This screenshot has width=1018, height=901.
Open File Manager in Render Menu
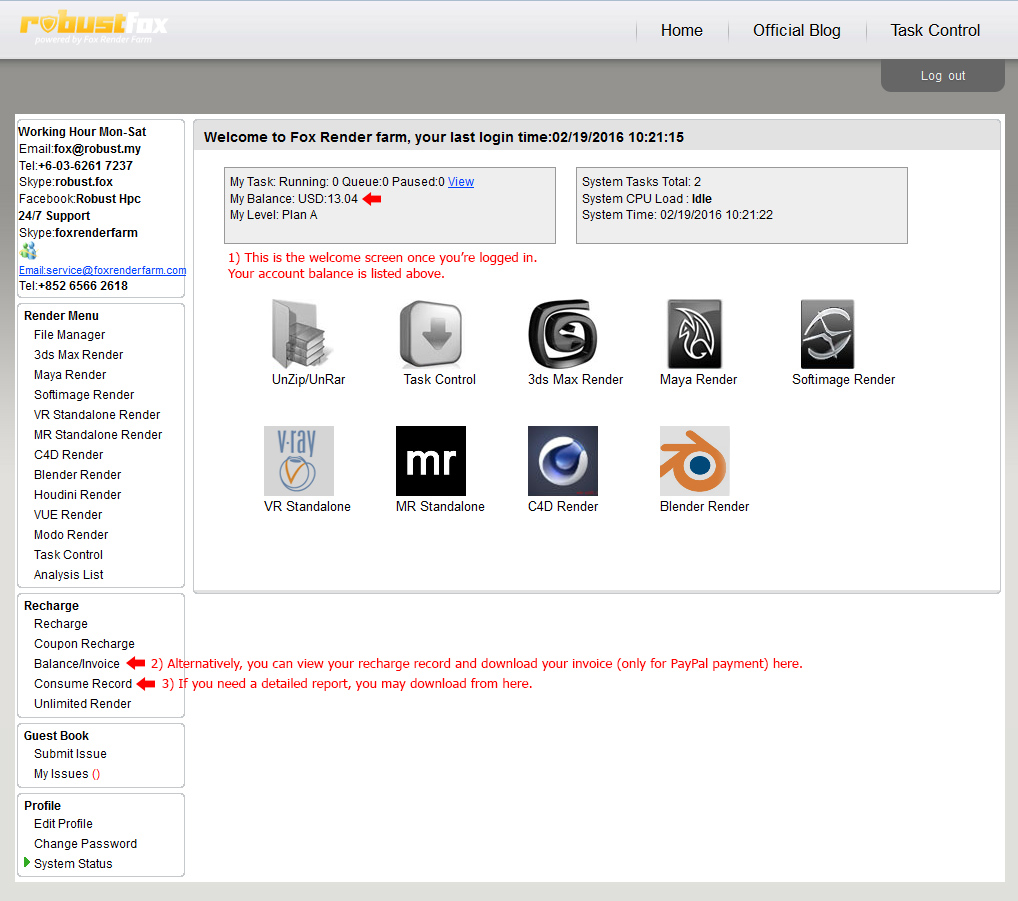[69, 335]
